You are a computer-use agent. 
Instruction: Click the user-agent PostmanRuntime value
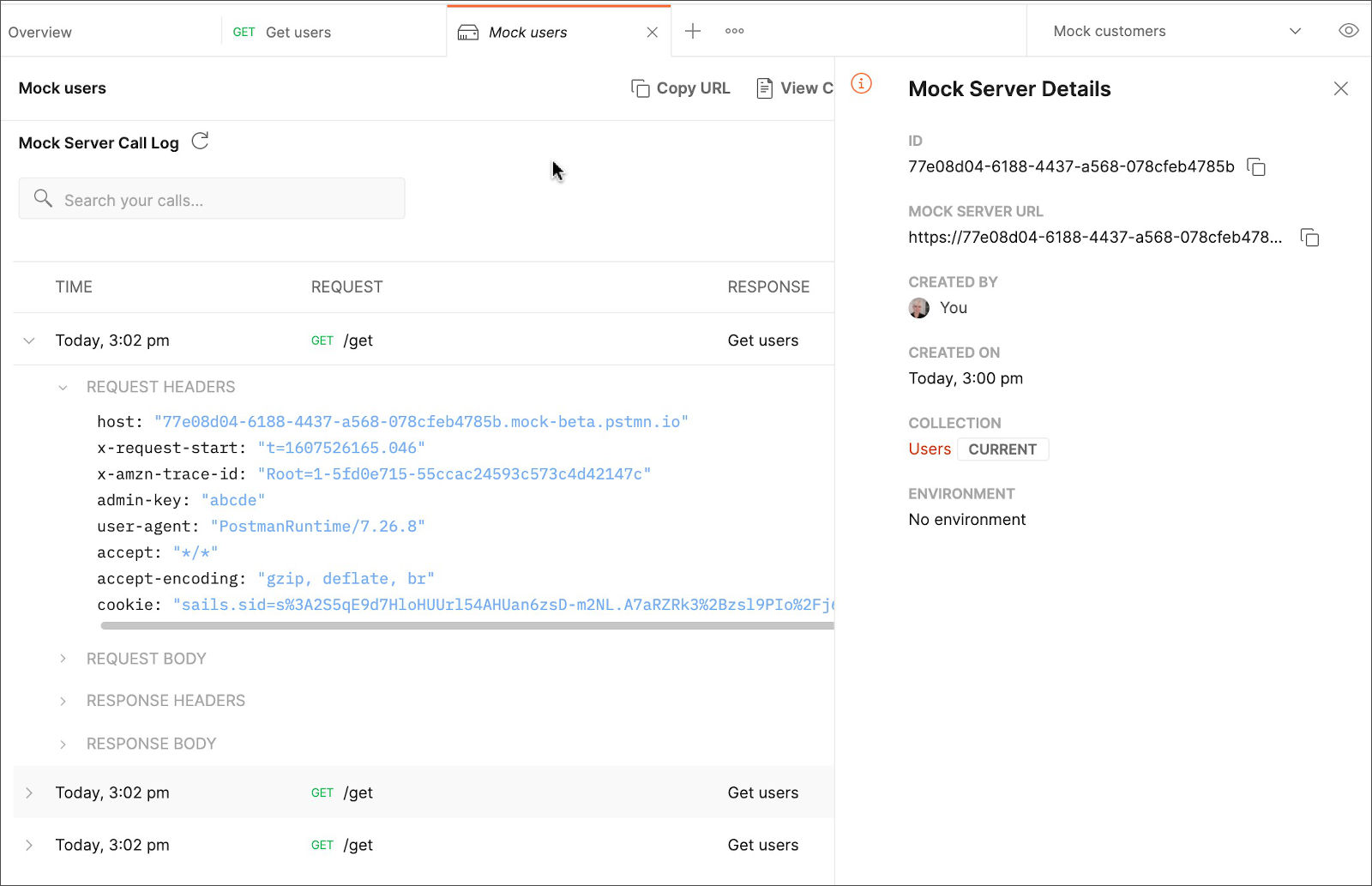318,527
